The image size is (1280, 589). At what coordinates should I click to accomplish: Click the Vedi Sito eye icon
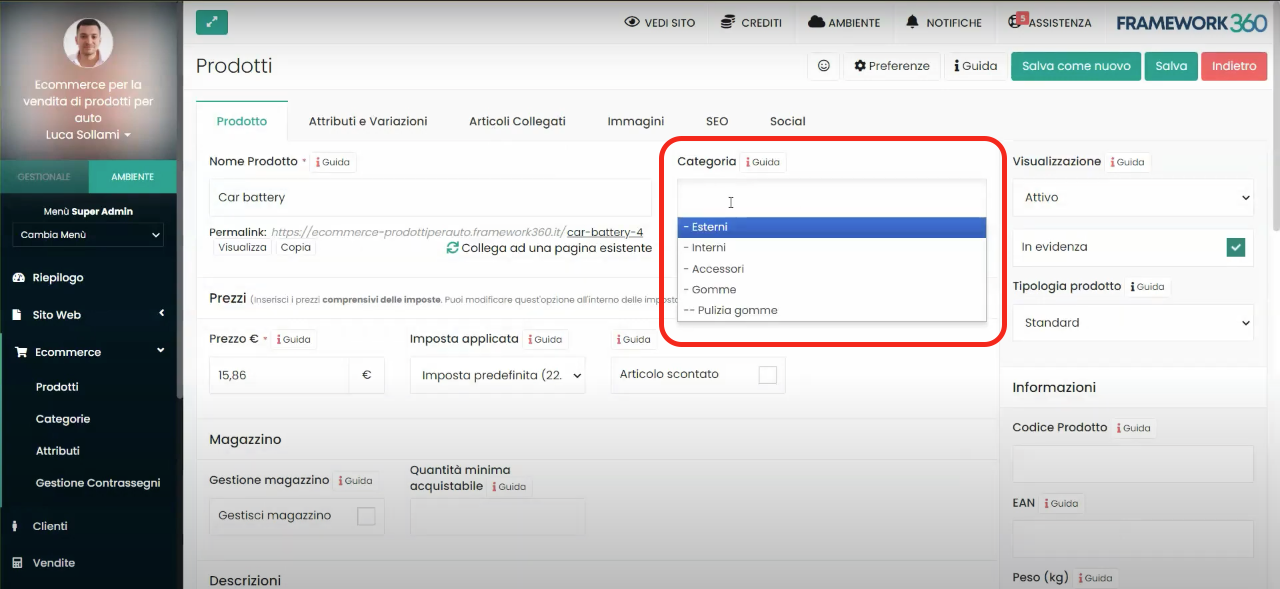pos(632,22)
